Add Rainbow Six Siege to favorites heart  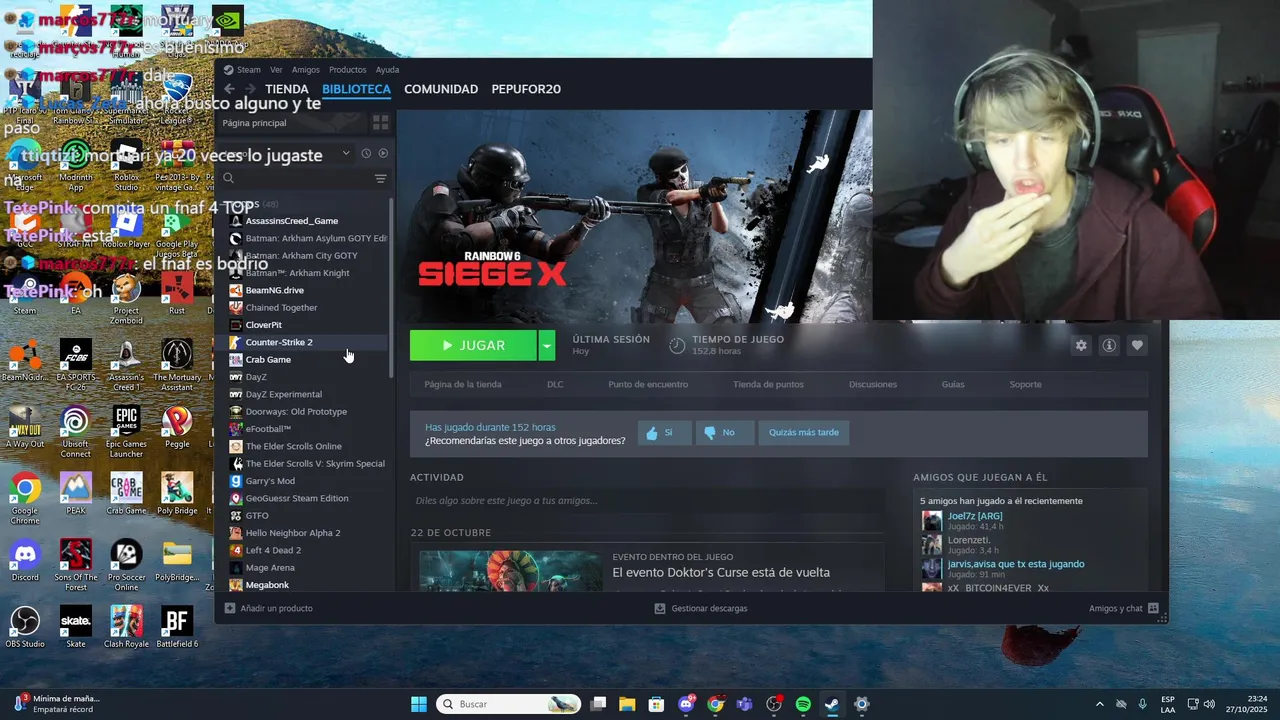1137,345
